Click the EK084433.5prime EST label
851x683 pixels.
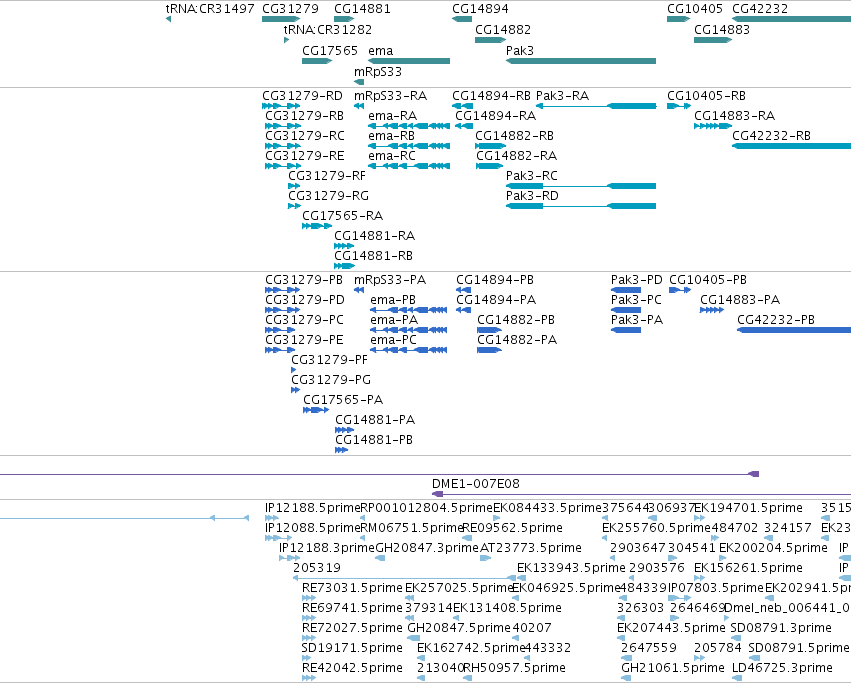point(548,508)
